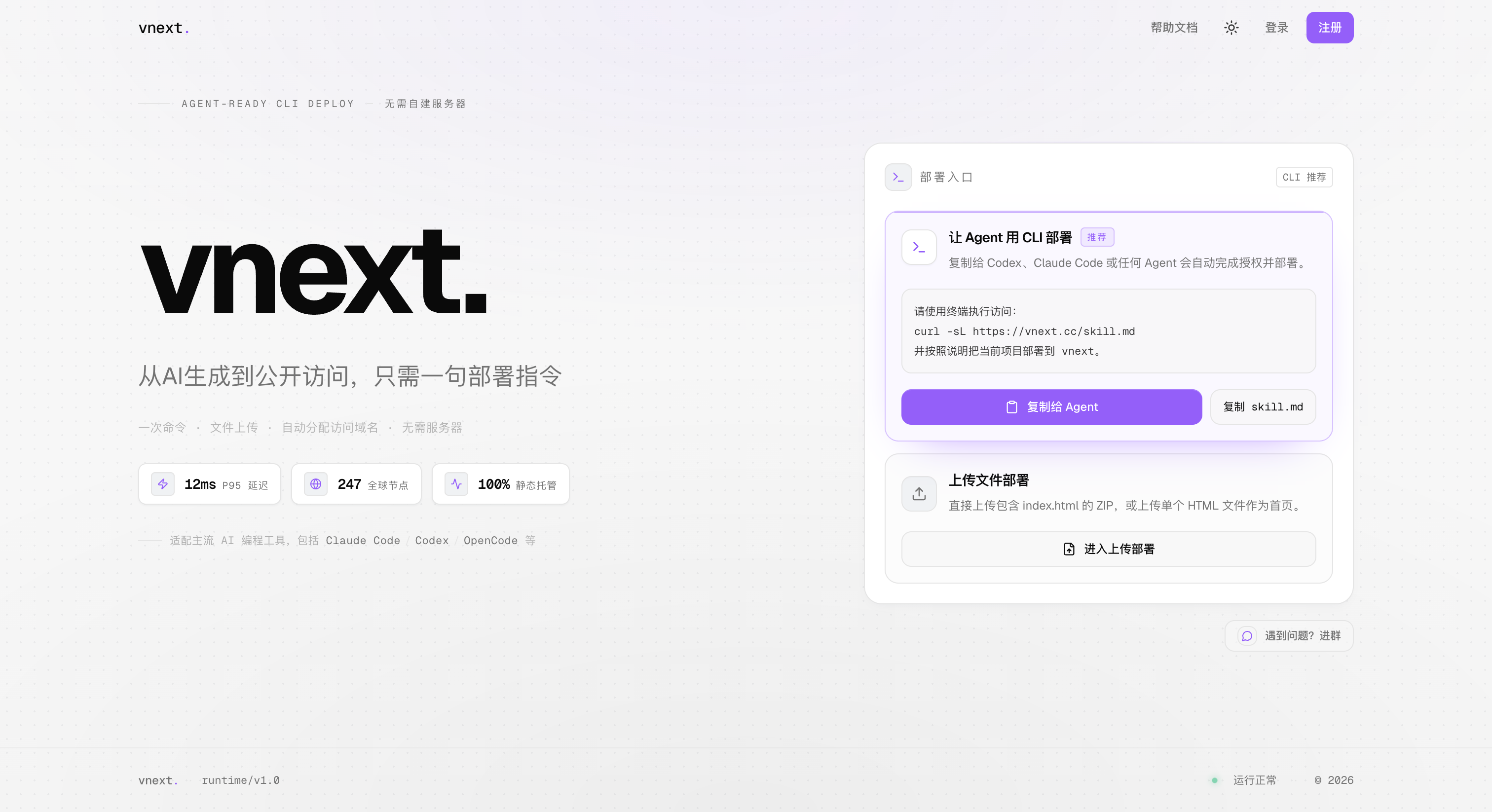
Task: Click the 运行正常 status text
Action: coord(1255,780)
